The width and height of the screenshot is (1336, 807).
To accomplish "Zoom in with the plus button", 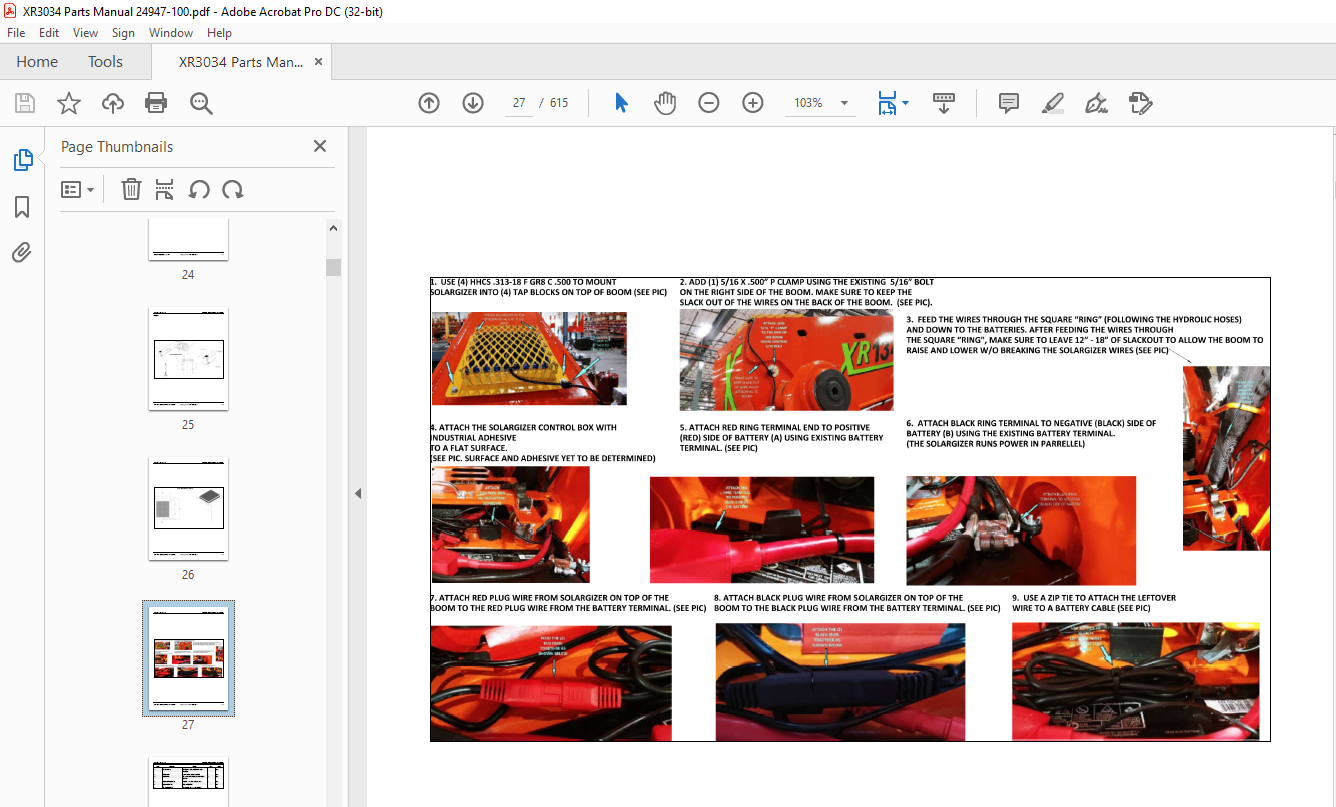I will pyautogui.click(x=753, y=103).
